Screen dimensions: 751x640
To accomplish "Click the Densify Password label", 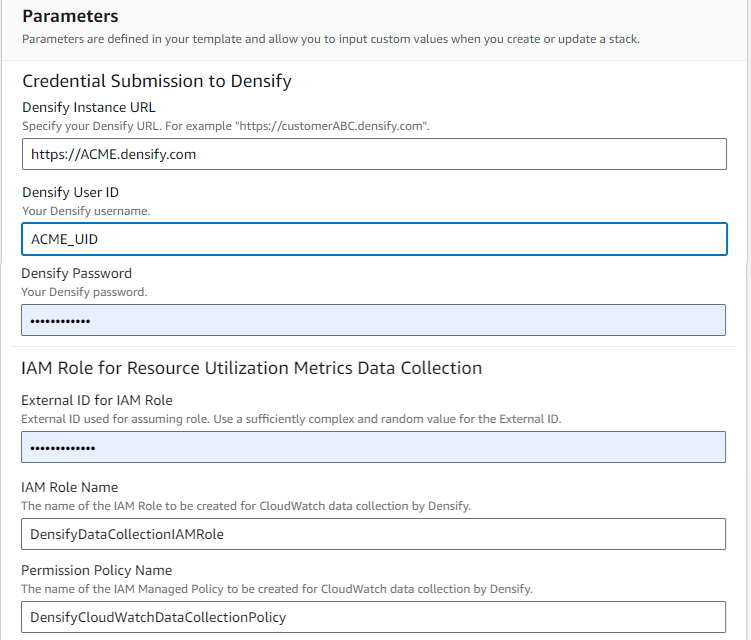I will pos(77,273).
